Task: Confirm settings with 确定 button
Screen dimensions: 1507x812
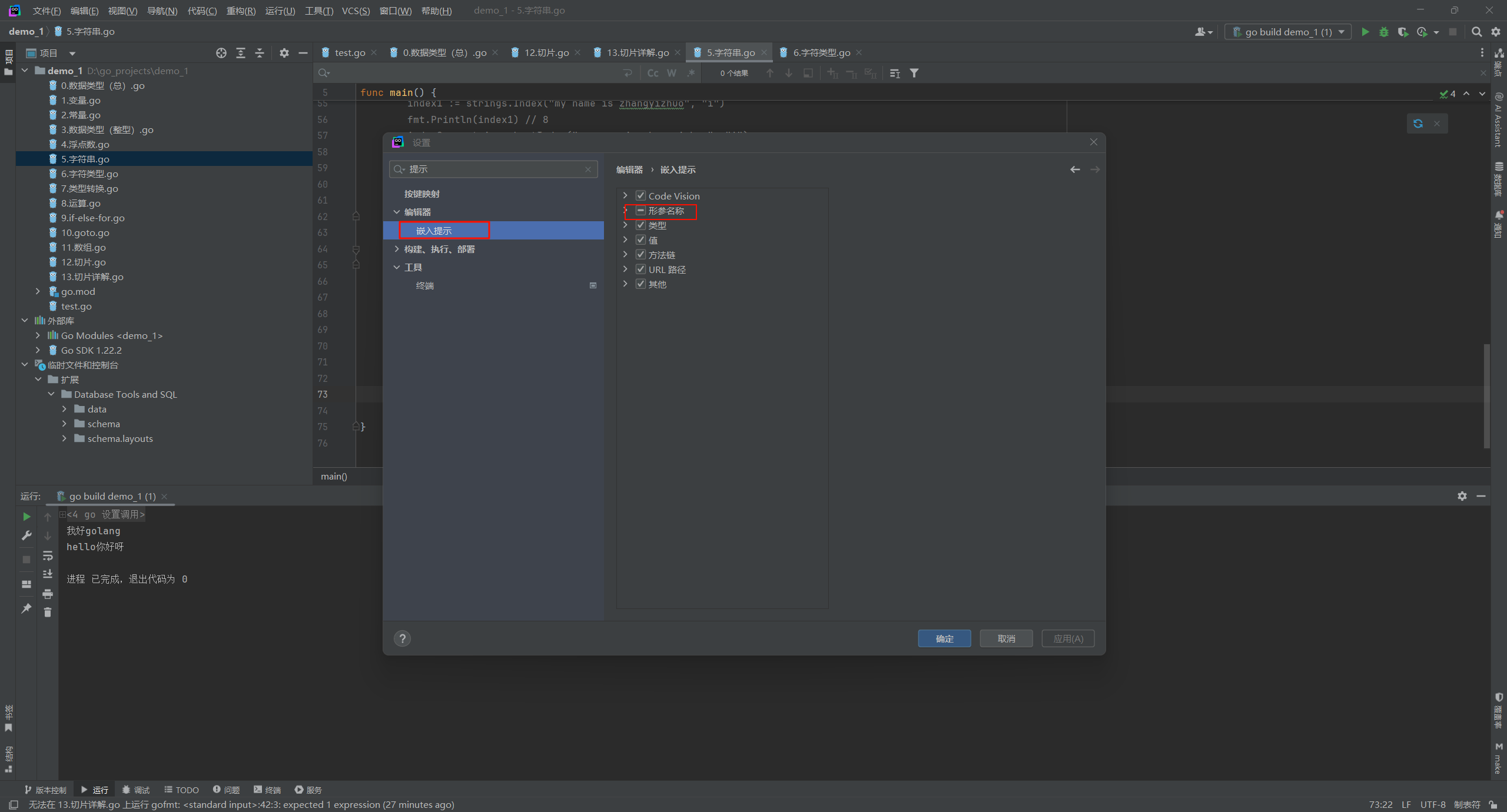Action: point(944,638)
